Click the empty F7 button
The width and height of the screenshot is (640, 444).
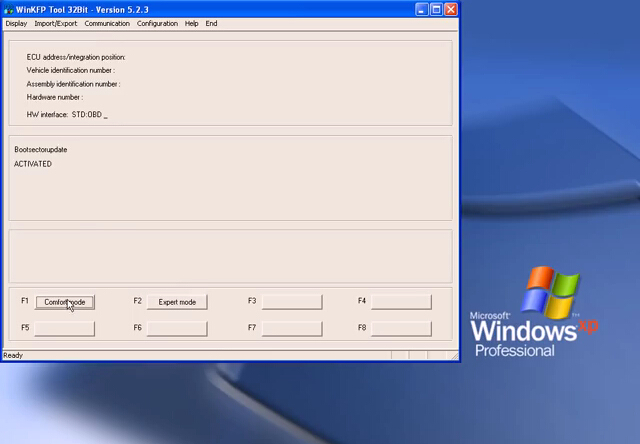[292, 329]
